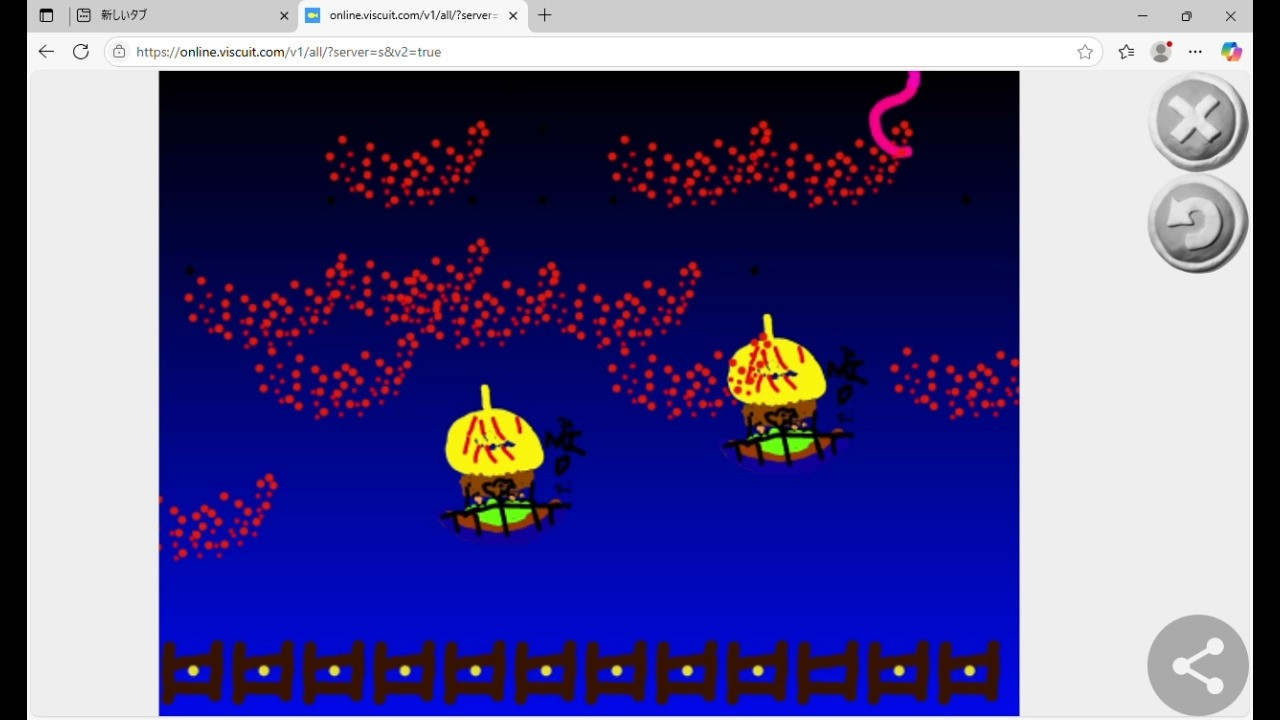Open the tab actions menu
The height and width of the screenshot is (720, 1280).
tap(46, 16)
